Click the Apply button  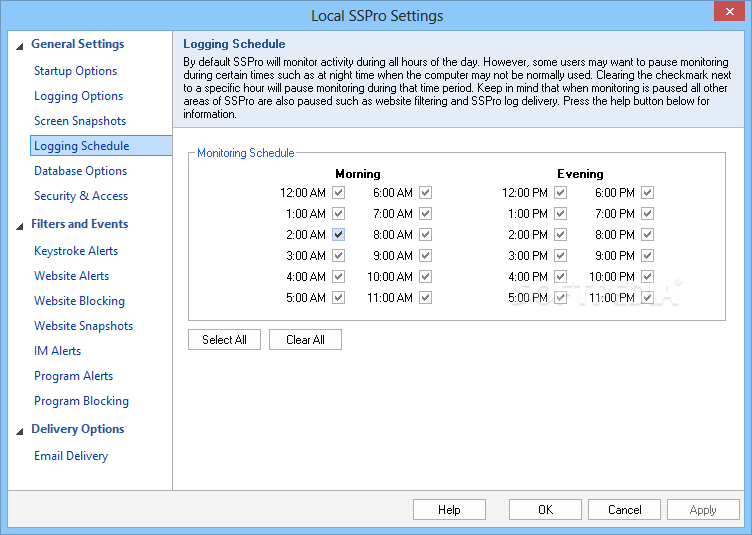(x=703, y=510)
